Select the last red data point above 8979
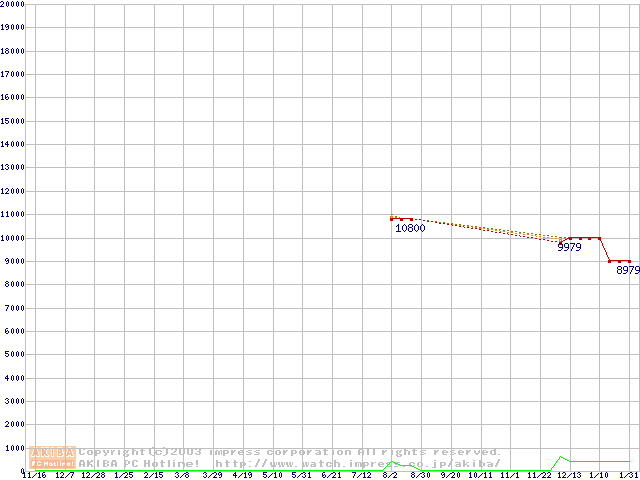This screenshot has height=480, width=640. pyautogui.click(x=629, y=261)
